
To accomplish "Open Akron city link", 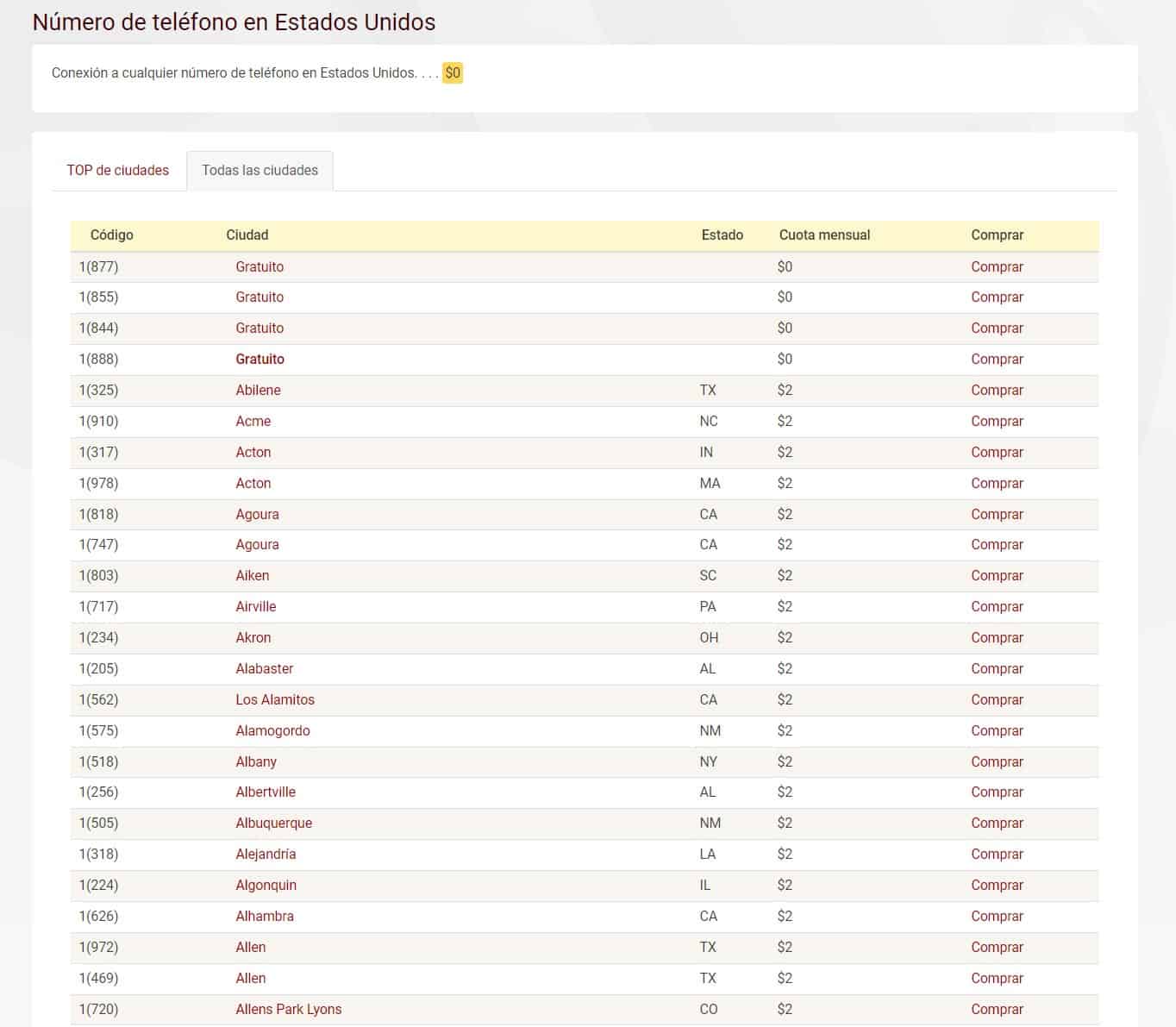I will 253,637.
